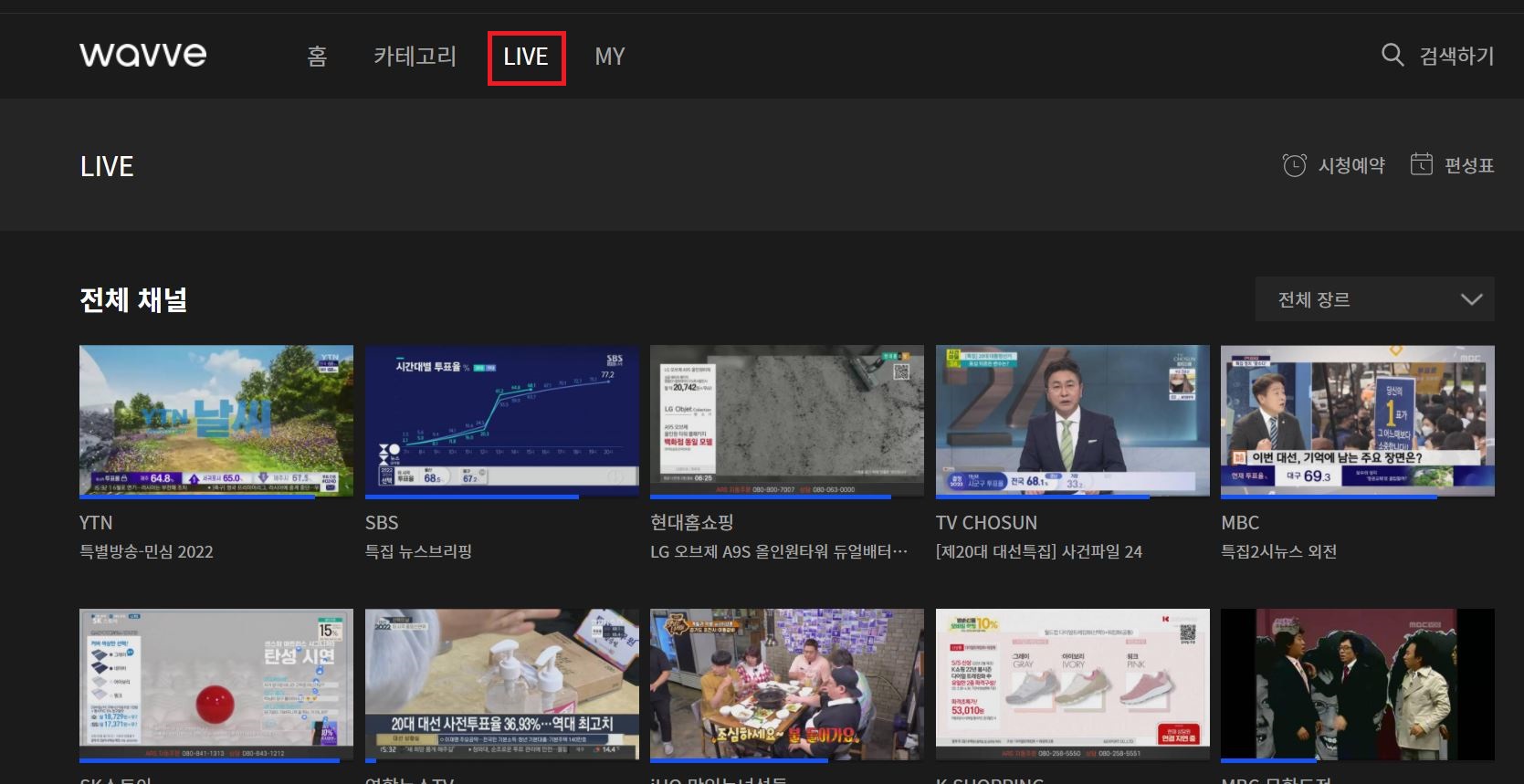This screenshot has height=784, width=1524.
Task: Open the SBS live channel thumbnail
Action: coord(502,421)
